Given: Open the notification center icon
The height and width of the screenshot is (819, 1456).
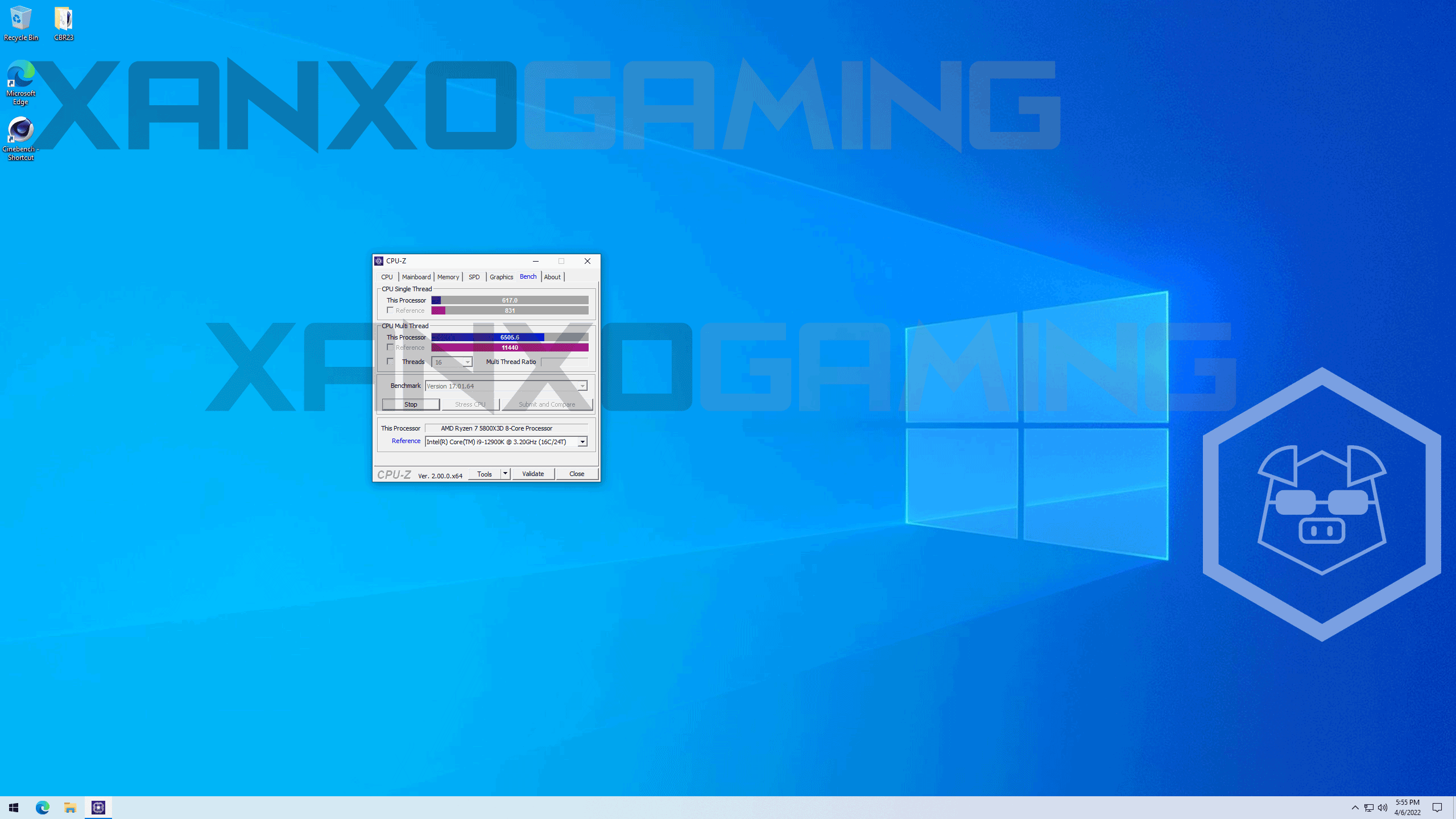Looking at the screenshot, I should (x=1437, y=807).
